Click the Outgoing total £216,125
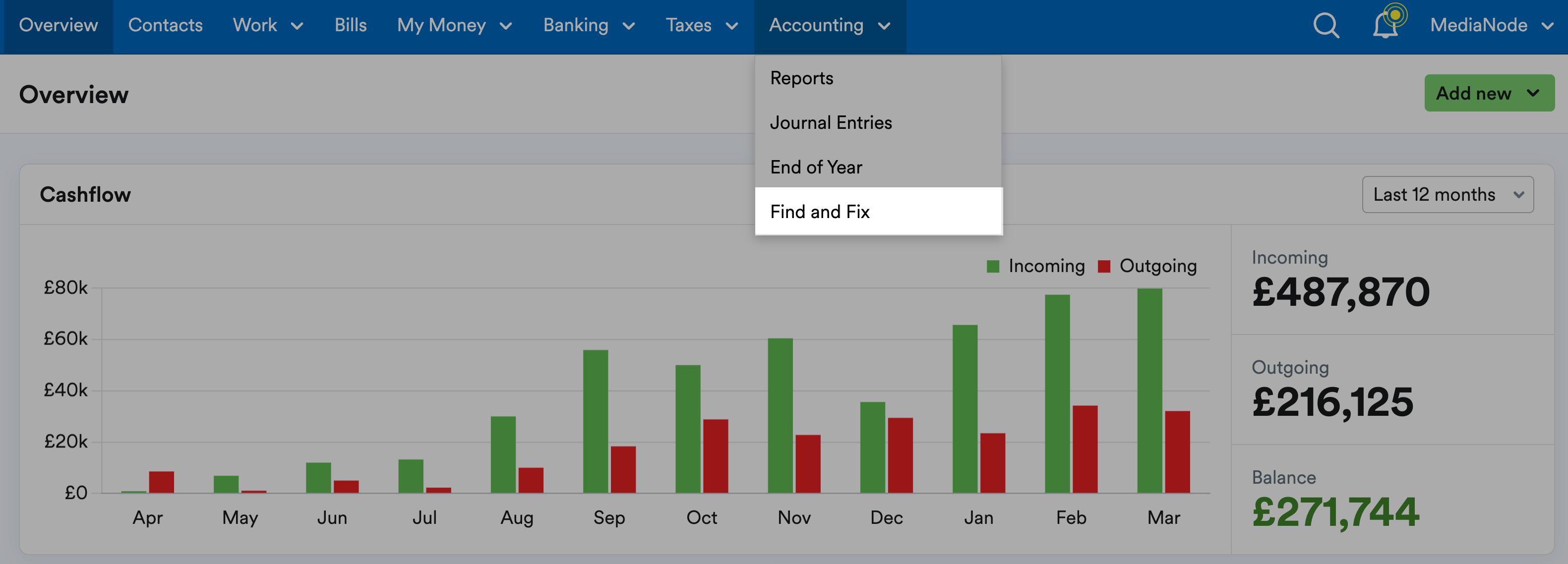This screenshot has height=564, width=1568. (x=1332, y=402)
